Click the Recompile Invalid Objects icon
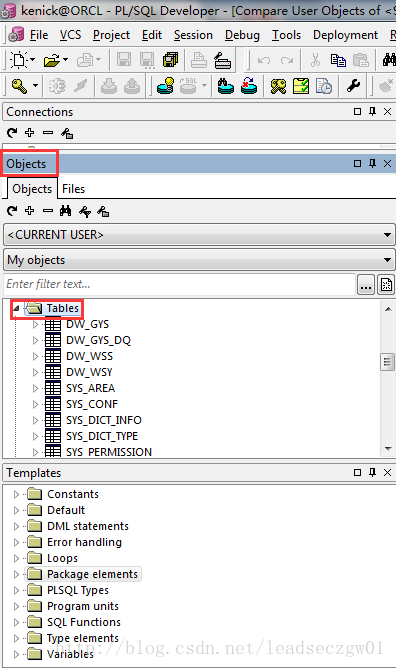Screen dimensions: 396x668 [x=249, y=86]
